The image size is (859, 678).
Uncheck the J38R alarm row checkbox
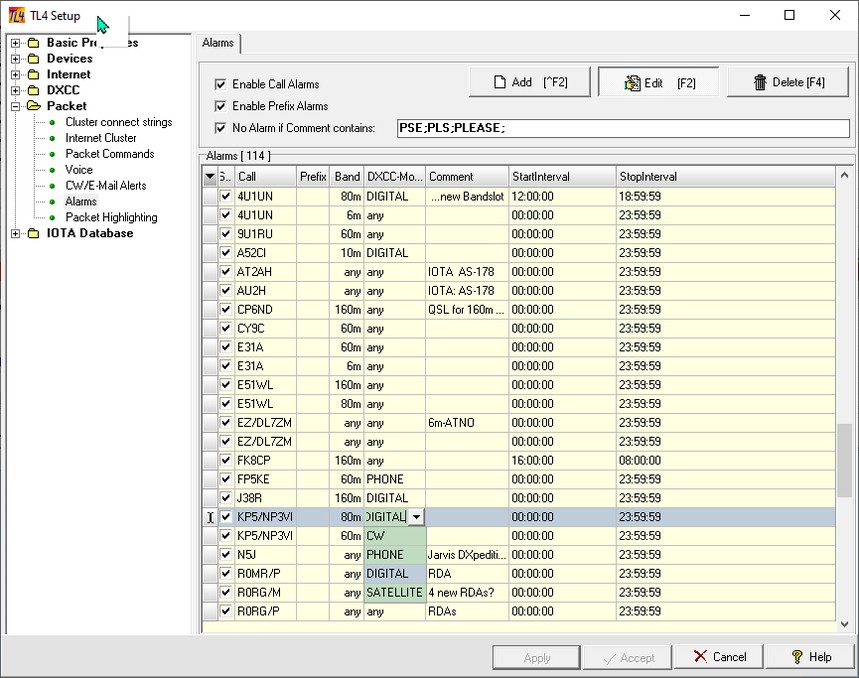(226, 498)
